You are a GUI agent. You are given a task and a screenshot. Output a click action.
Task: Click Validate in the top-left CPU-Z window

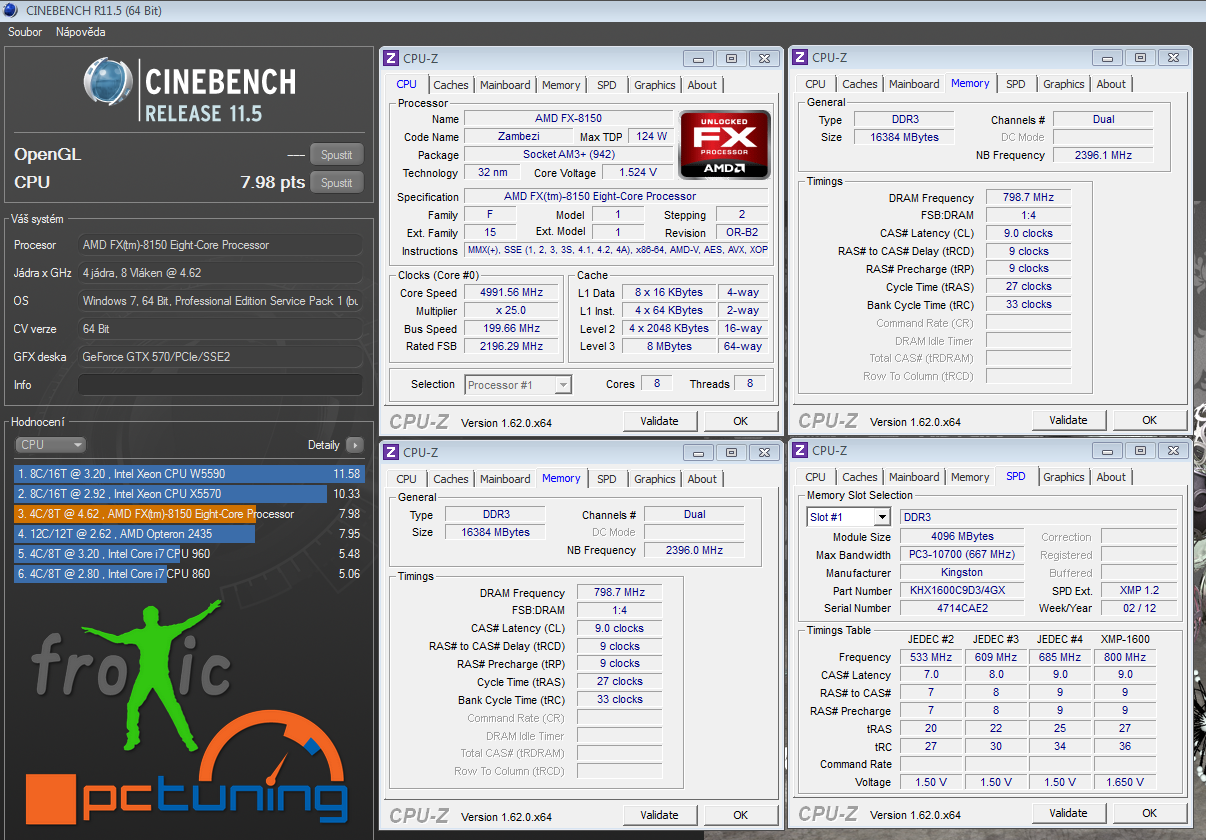[x=659, y=421]
